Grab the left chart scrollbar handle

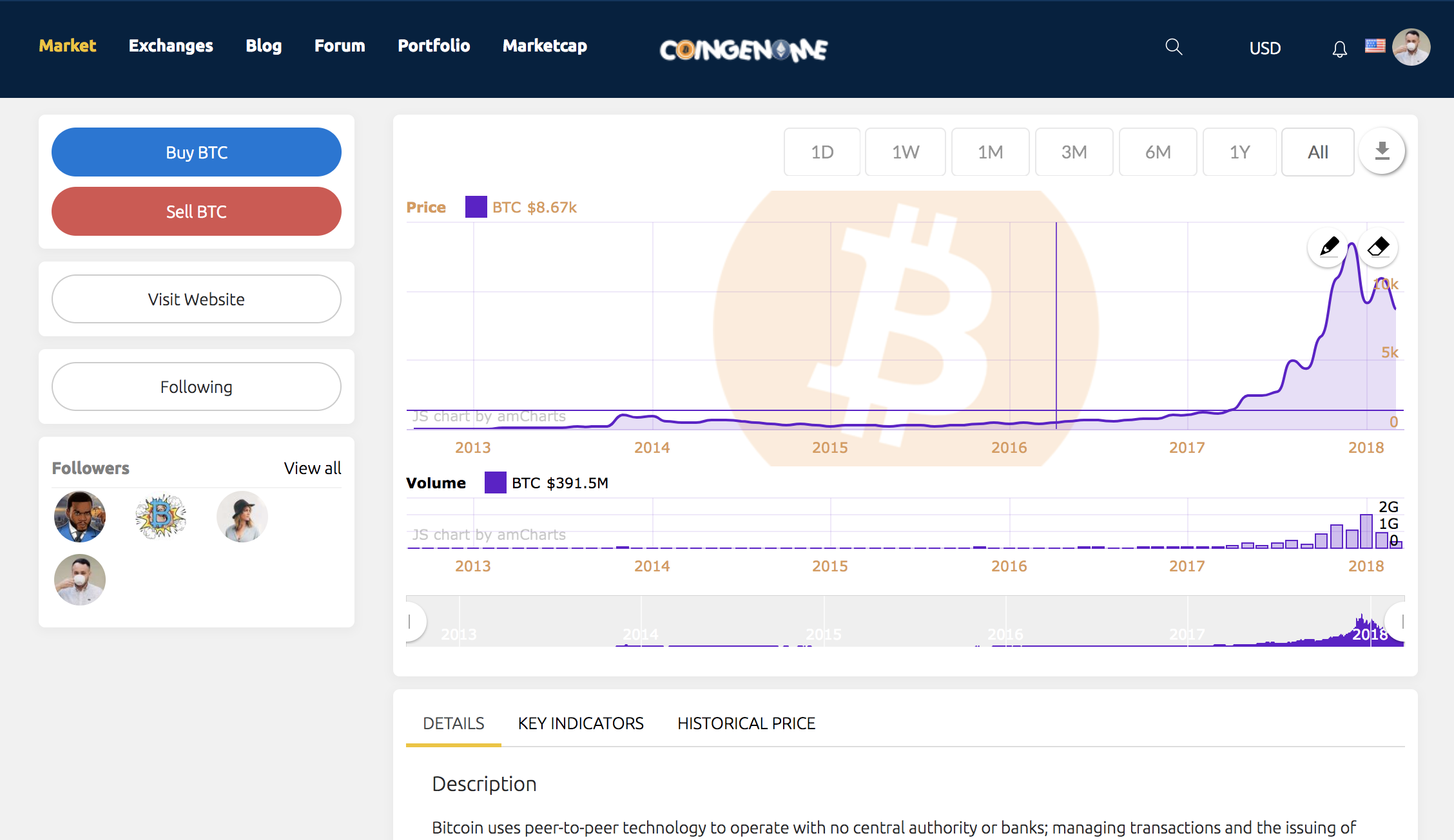click(411, 622)
